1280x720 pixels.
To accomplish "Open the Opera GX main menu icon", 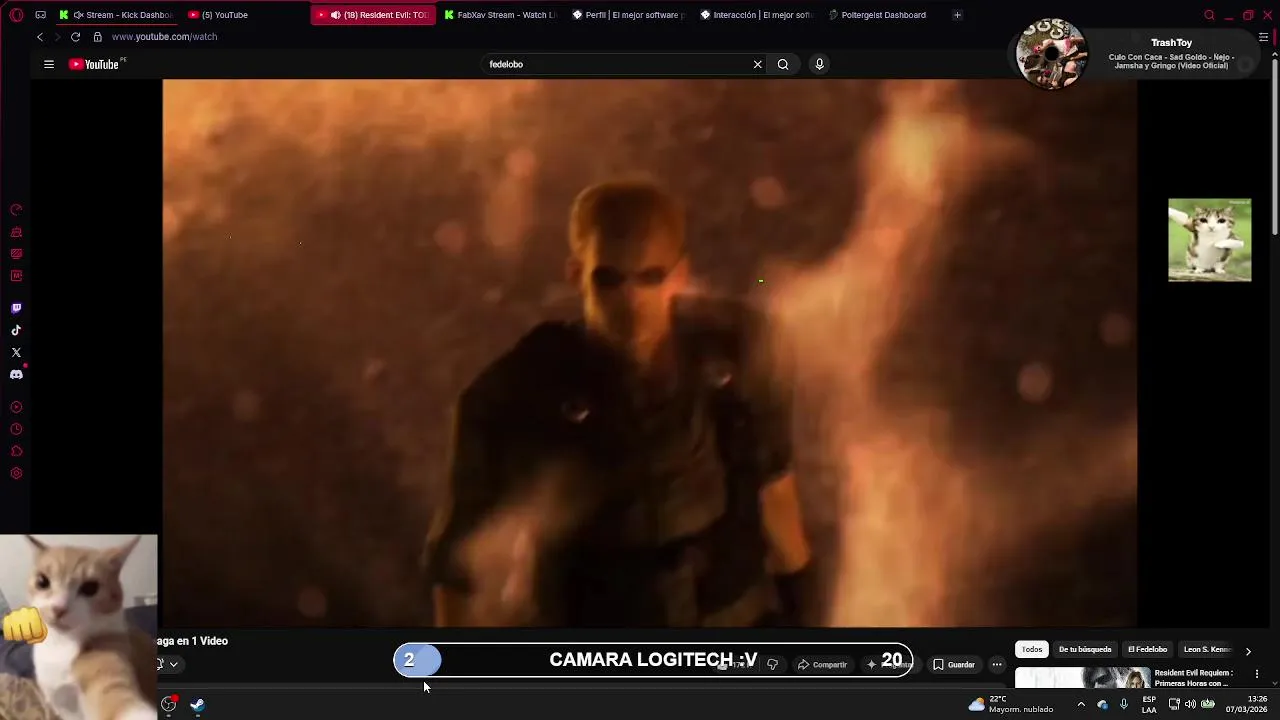I will [x=16, y=15].
